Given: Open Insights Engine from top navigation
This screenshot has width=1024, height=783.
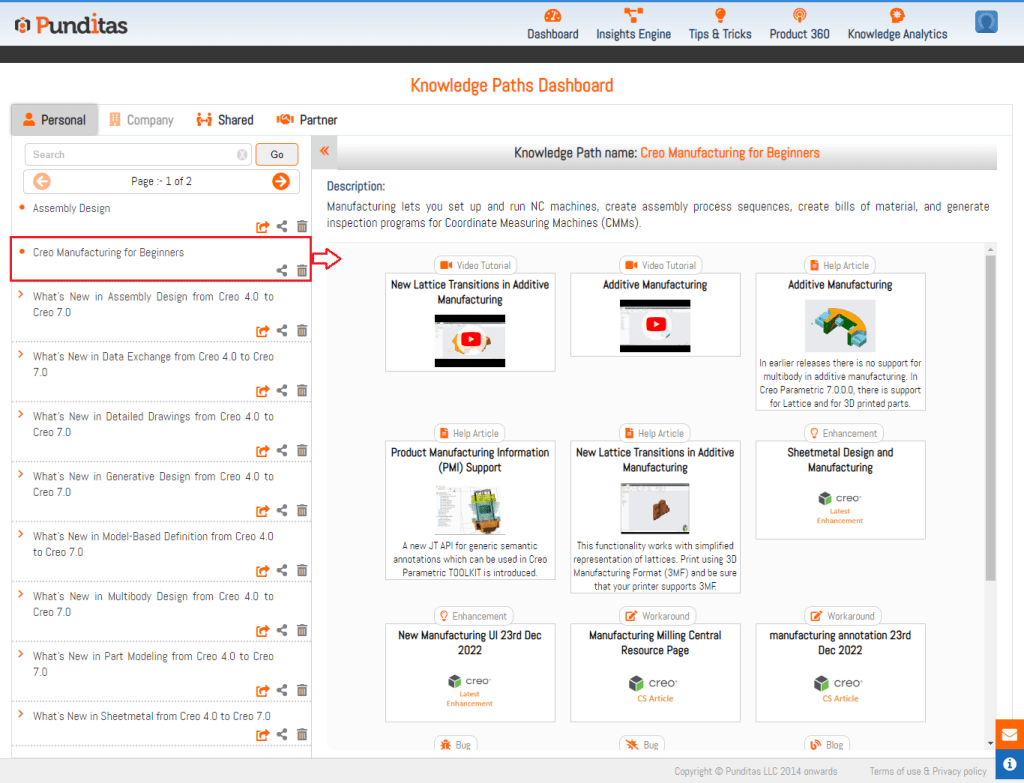Looking at the screenshot, I should 633,16.
